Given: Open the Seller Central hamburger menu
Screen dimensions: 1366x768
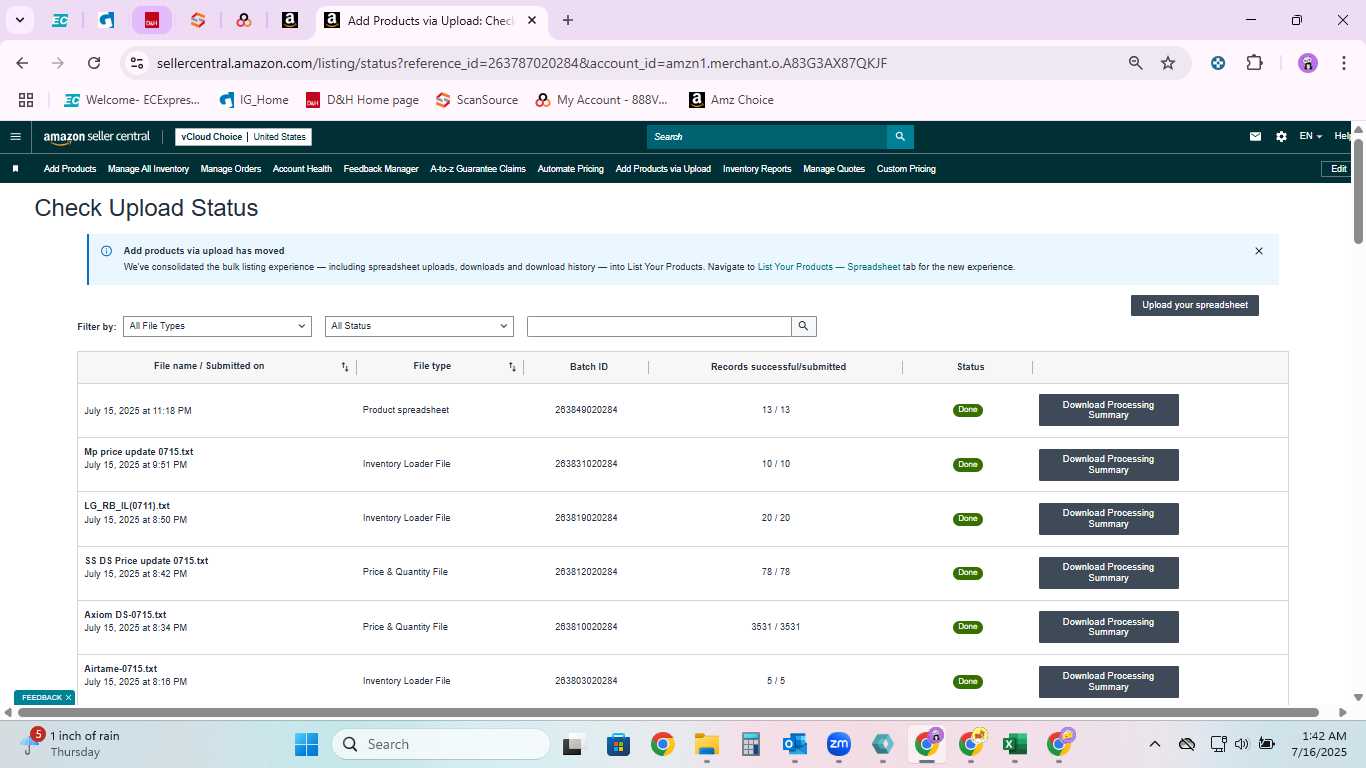Looking at the screenshot, I should pos(15,137).
